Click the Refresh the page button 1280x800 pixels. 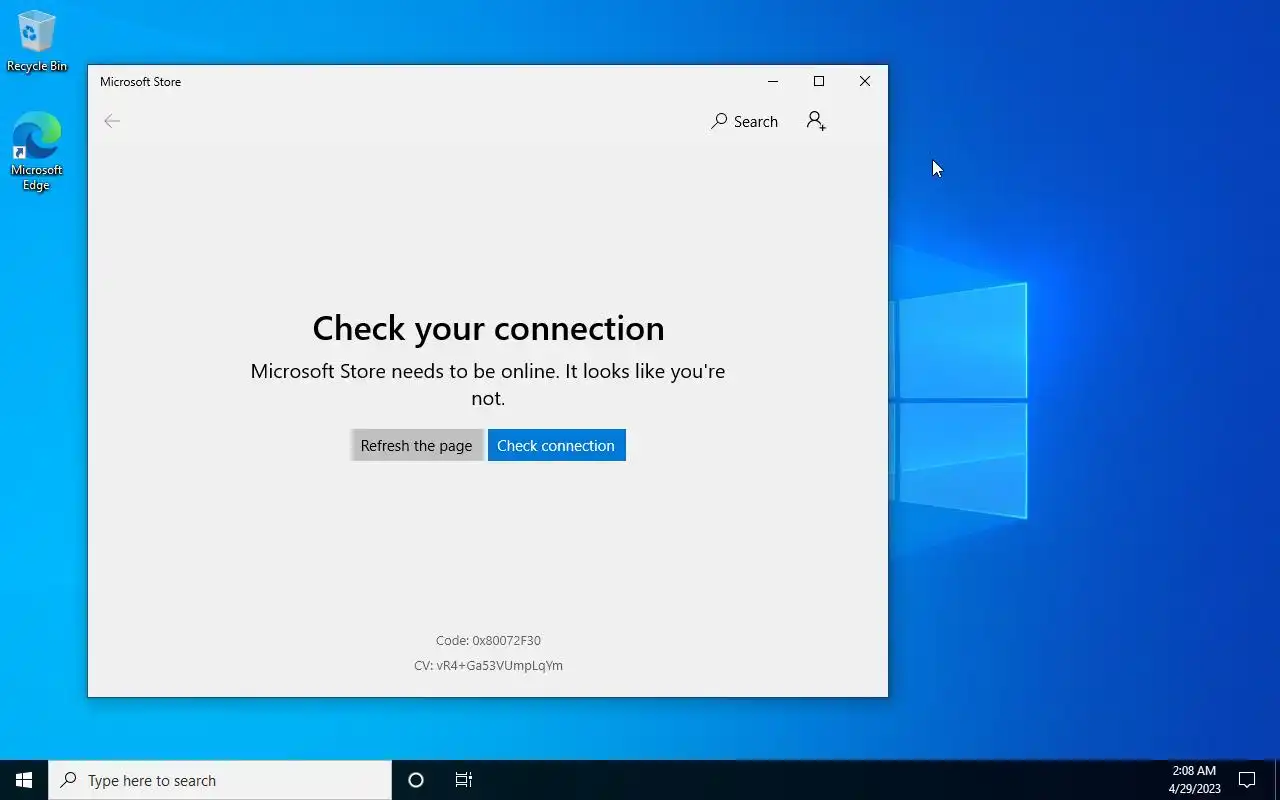(x=416, y=445)
